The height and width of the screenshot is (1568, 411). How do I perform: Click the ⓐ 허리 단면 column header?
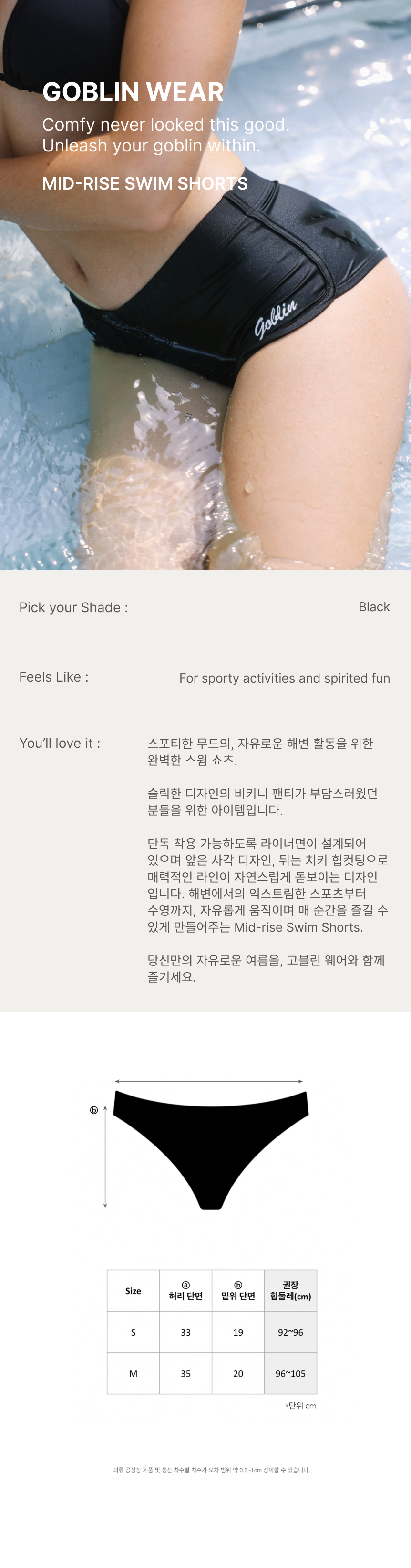coord(185,1290)
